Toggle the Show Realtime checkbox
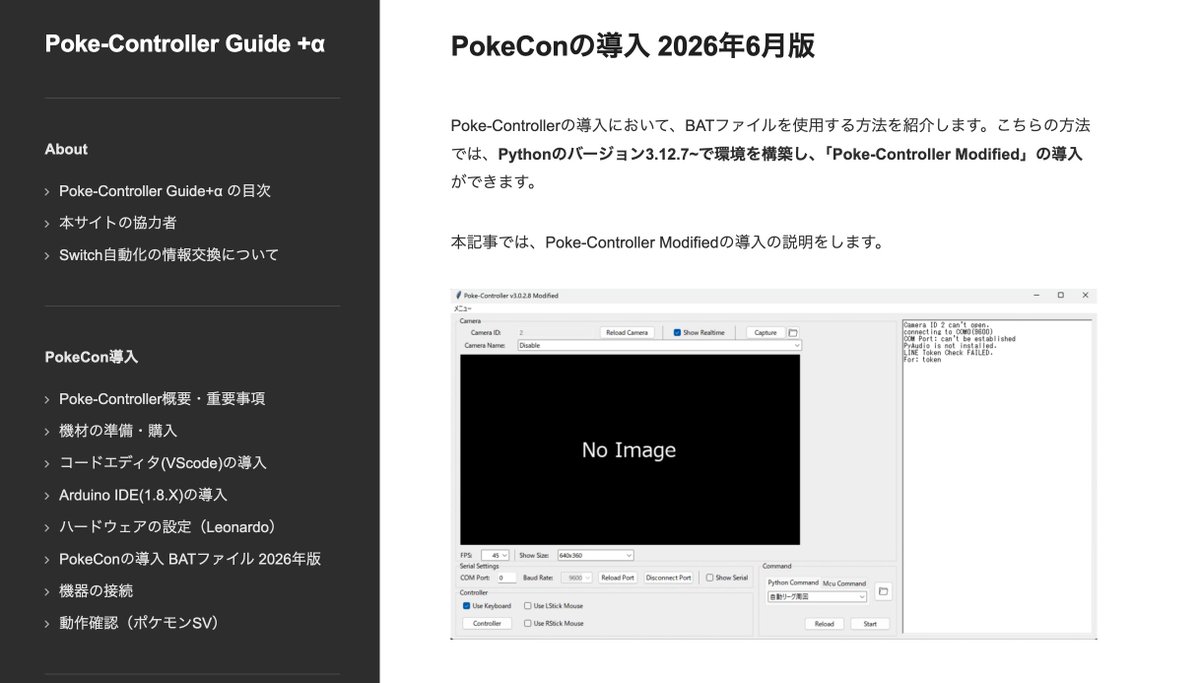 coord(677,332)
